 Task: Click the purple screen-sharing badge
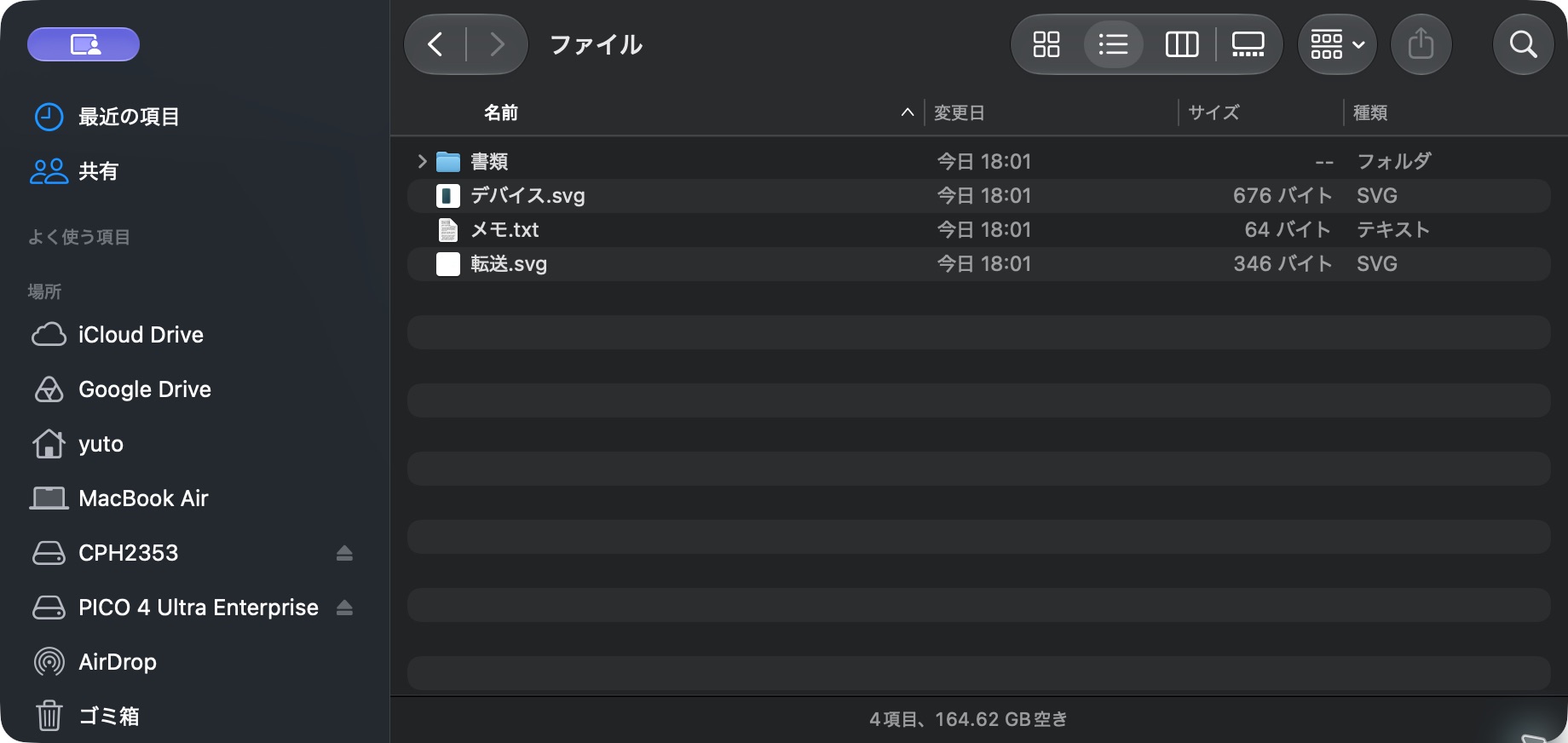[x=84, y=44]
